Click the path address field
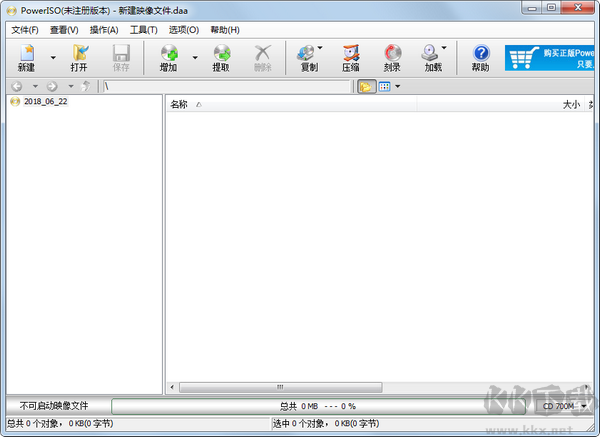This screenshot has width=600, height=437. 227,86
